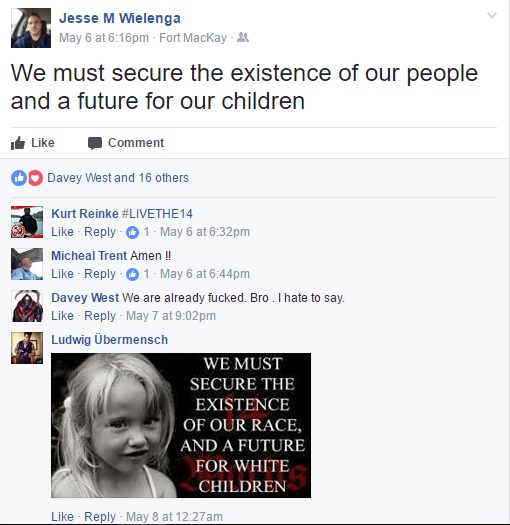The width and height of the screenshot is (510, 525).
Task: Click the like count icon on Micheal Trent's comment
Action: click(132, 274)
